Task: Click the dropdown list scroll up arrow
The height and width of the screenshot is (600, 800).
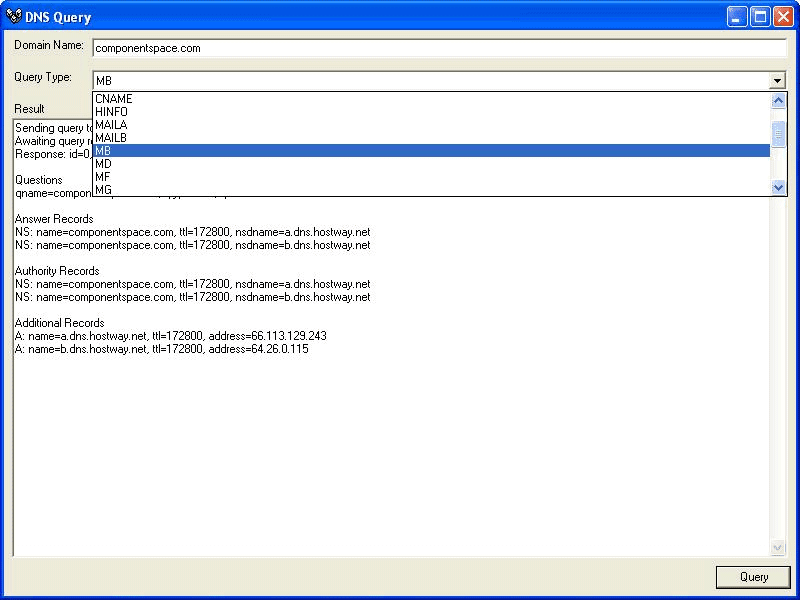Action: (x=778, y=101)
